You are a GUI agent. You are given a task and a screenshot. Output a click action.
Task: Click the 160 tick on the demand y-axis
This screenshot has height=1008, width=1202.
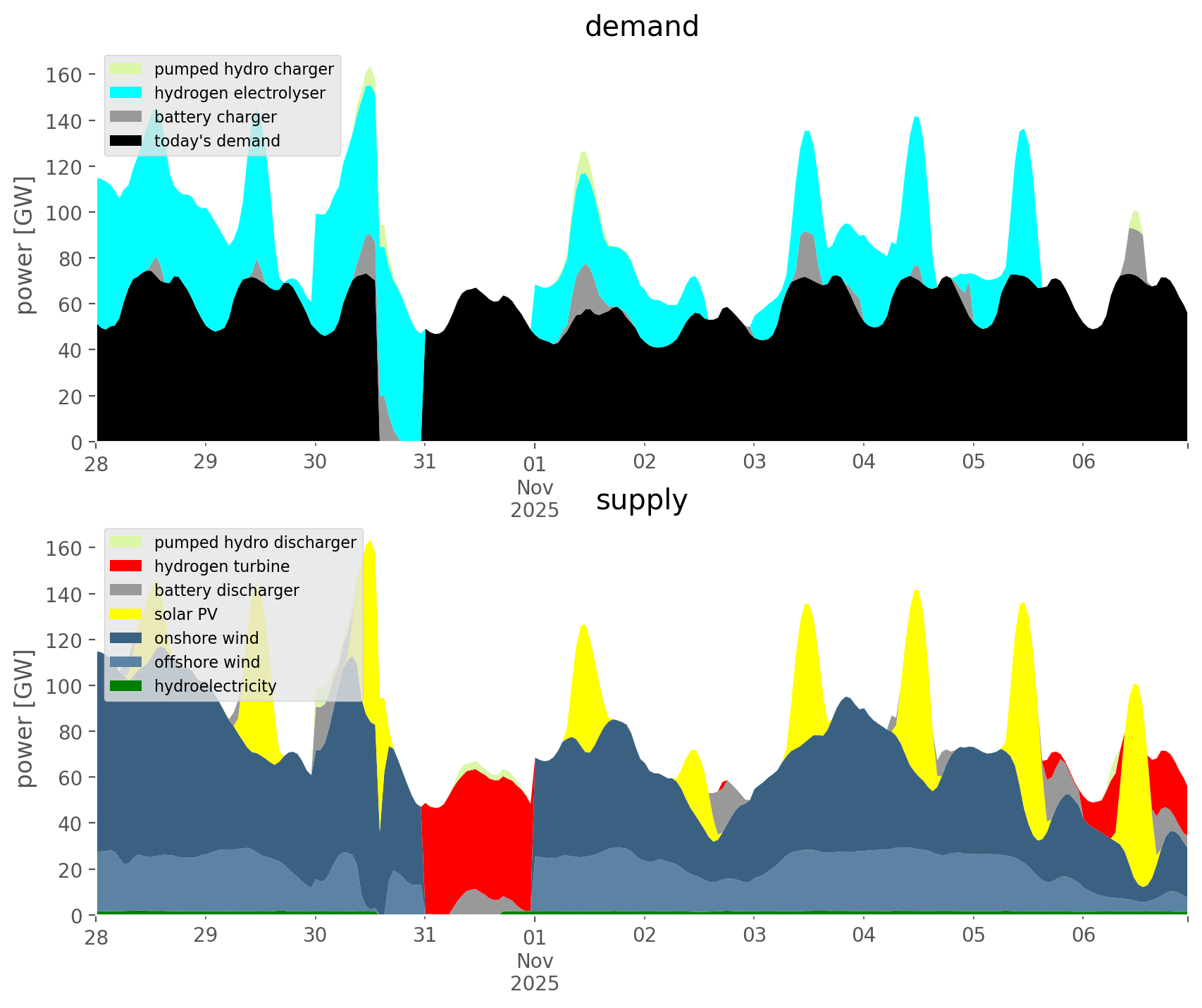63,75
